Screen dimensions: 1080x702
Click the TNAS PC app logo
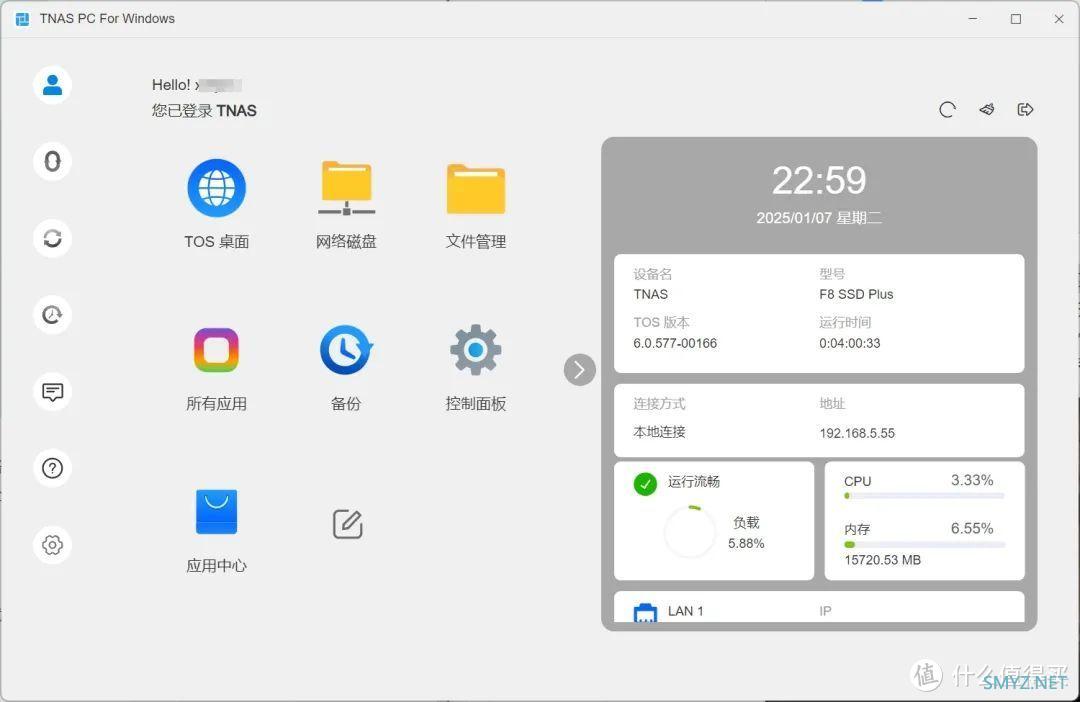tap(22, 19)
